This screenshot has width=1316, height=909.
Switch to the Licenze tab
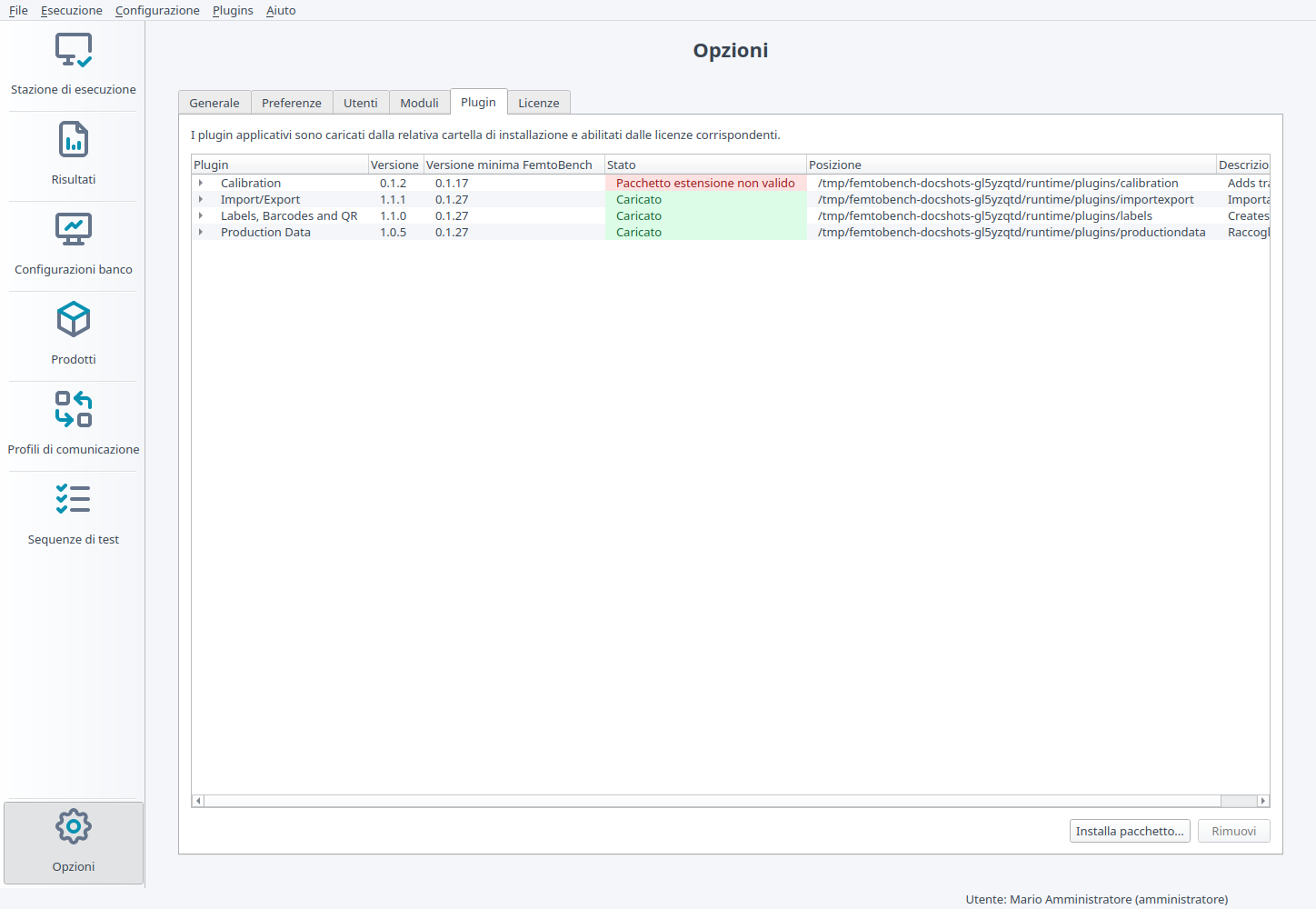pos(539,103)
